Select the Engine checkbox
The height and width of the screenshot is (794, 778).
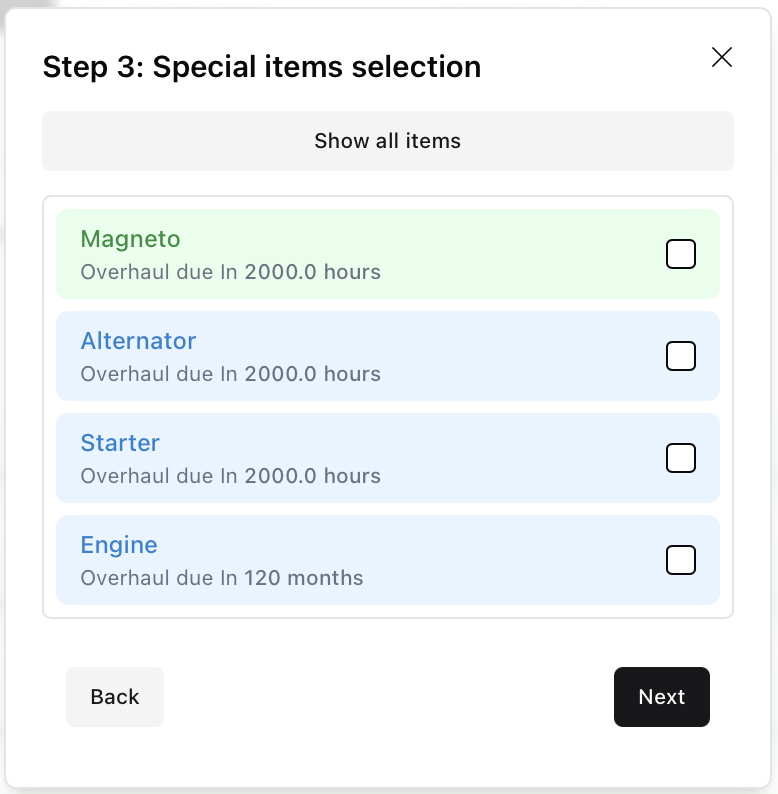pyautogui.click(x=681, y=560)
